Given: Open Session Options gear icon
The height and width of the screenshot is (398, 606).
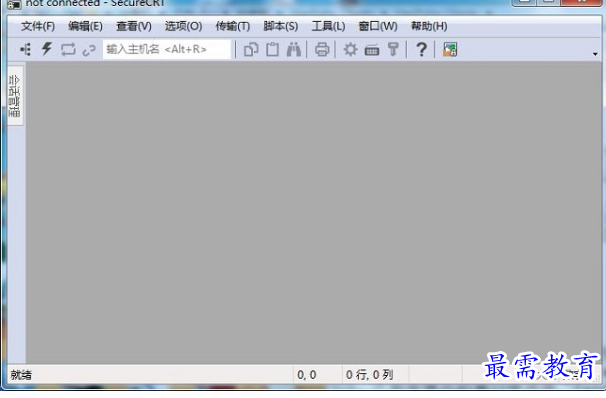Looking at the screenshot, I should (351, 50).
